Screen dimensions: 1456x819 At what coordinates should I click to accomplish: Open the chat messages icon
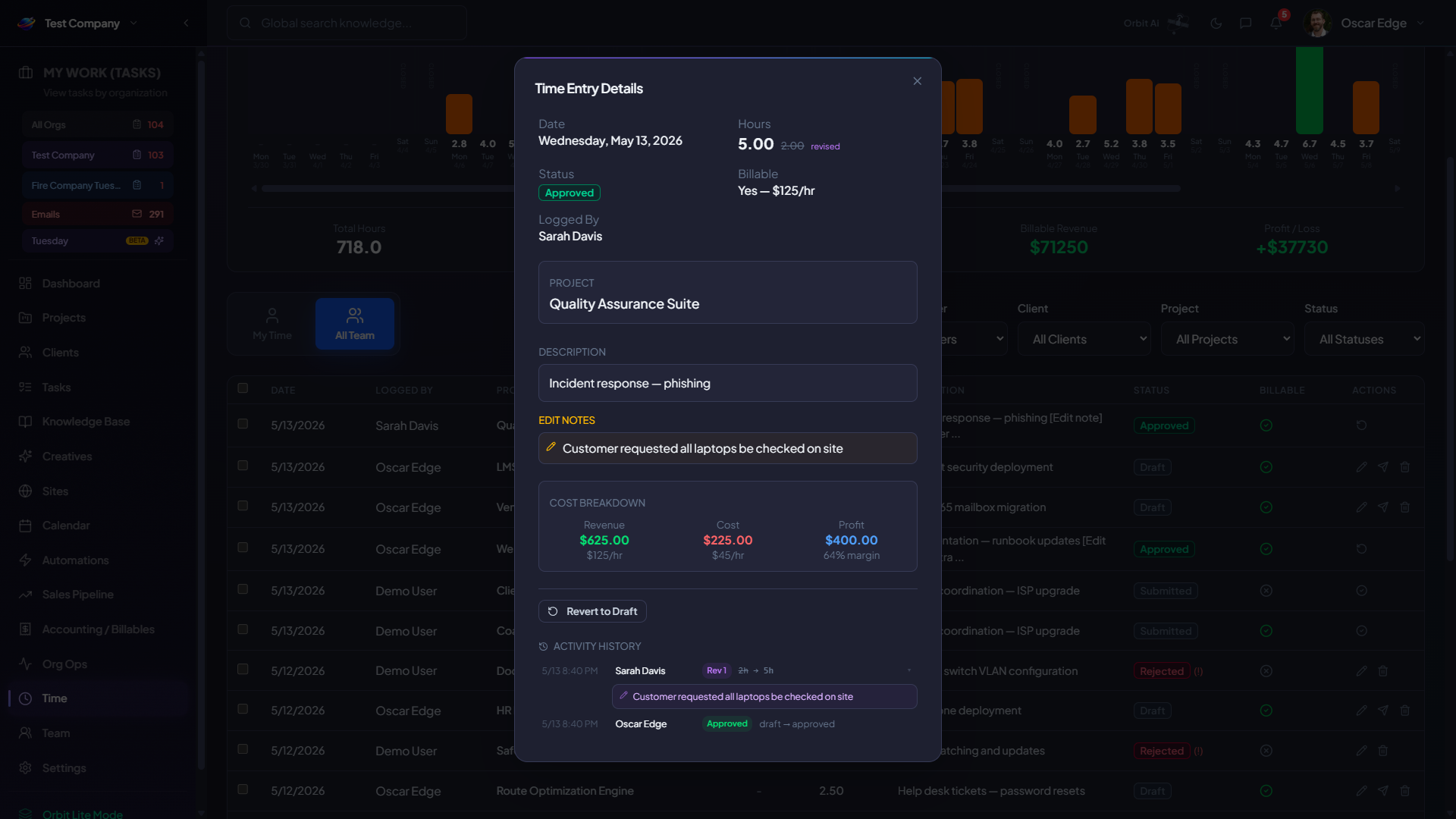[x=1245, y=23]
